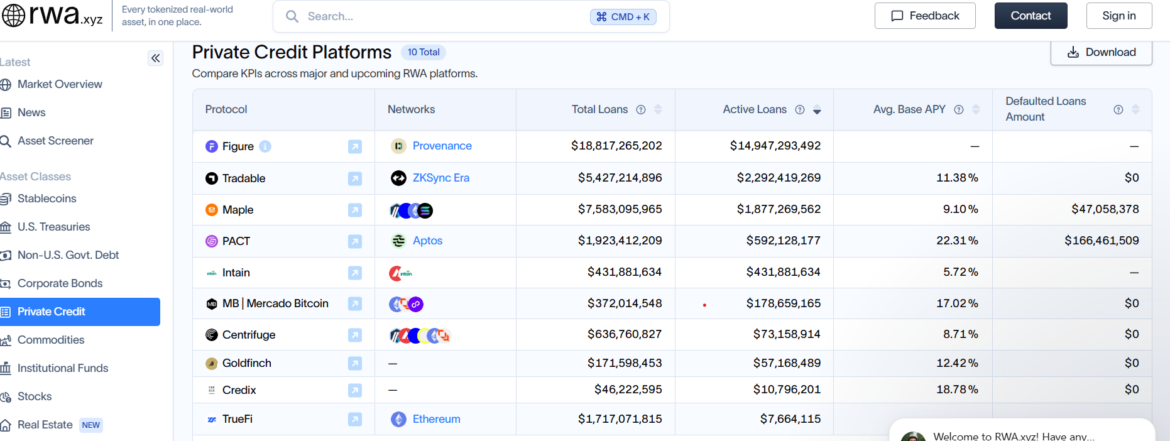This screenshot has width=1170, height=441.
Task: Click the Avg. Base APY info icon
Action: coord(958,110)
